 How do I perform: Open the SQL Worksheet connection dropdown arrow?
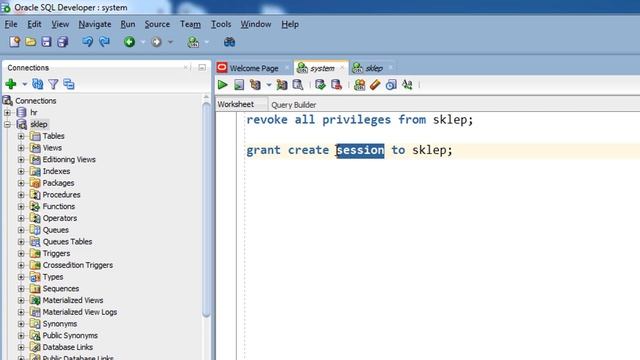click(207, 42)
